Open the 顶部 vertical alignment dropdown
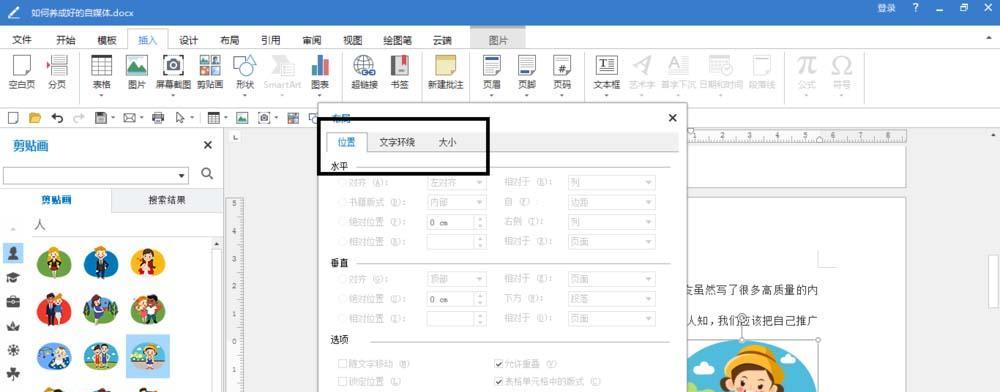 [x=457, y=279]
